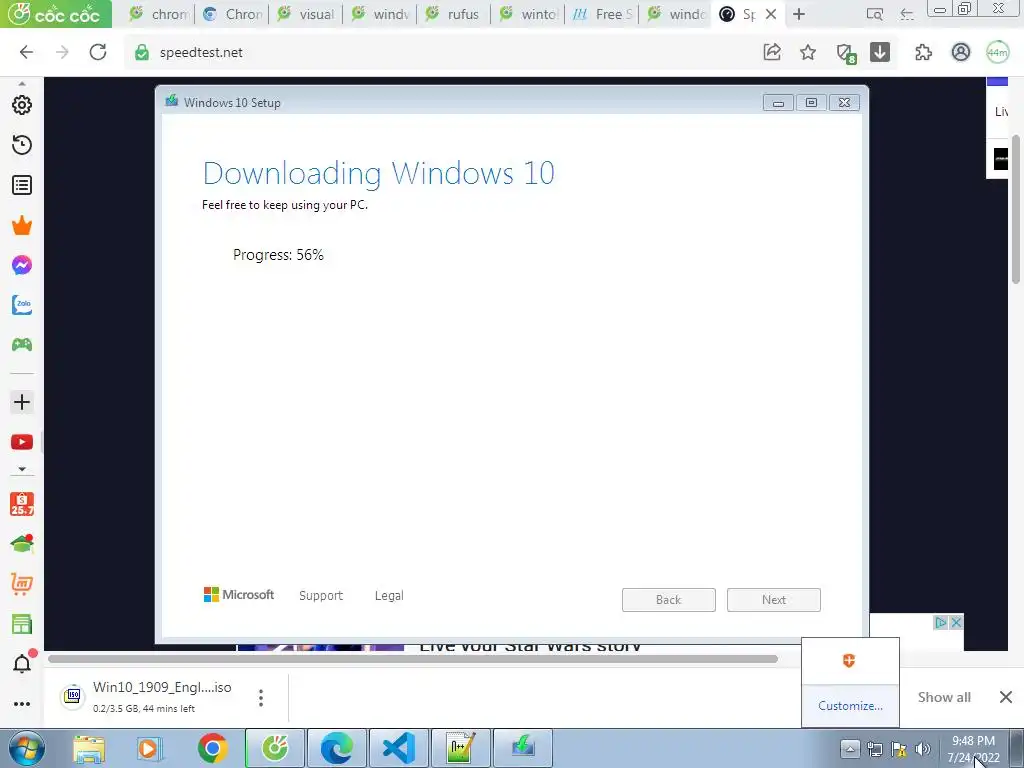Open the Shopee 25.7 sidebar icon
Screen dimensions: 1024x768
tap(22, 504)
